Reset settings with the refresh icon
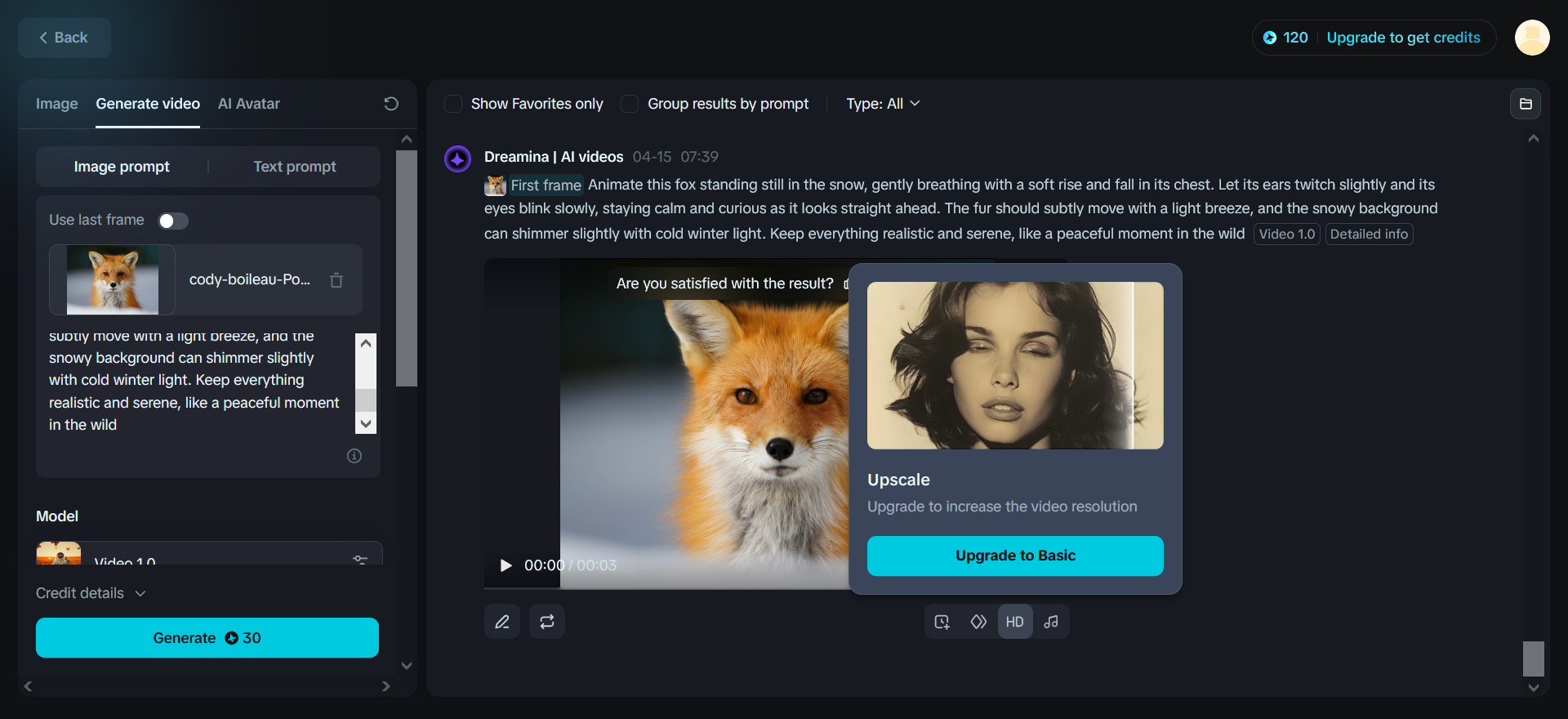The height and width of the screenshot is (719, 1568). pos(391,104)
